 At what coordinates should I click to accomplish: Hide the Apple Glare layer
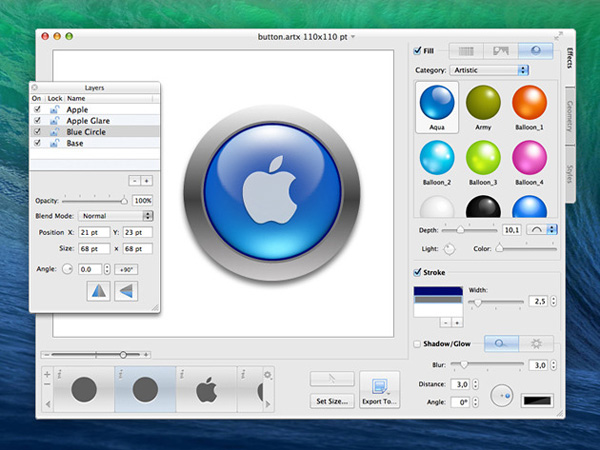click(37, 121)
